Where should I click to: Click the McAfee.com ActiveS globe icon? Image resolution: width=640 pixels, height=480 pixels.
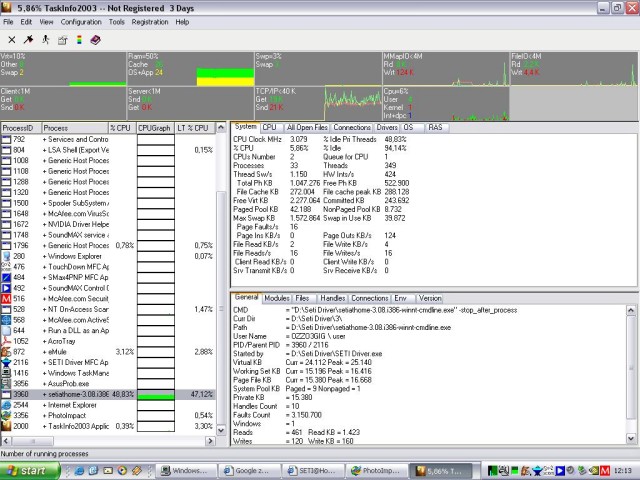6,320
